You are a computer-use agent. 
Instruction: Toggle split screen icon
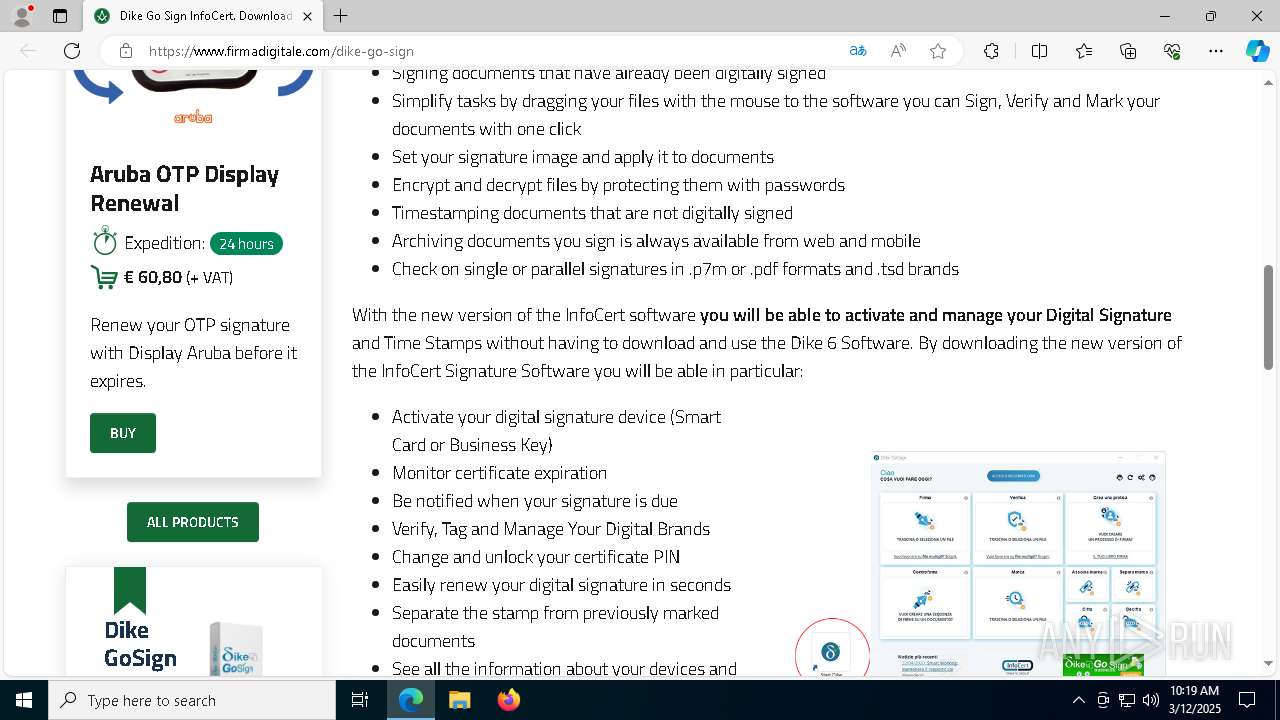[x=1039, y=51]
